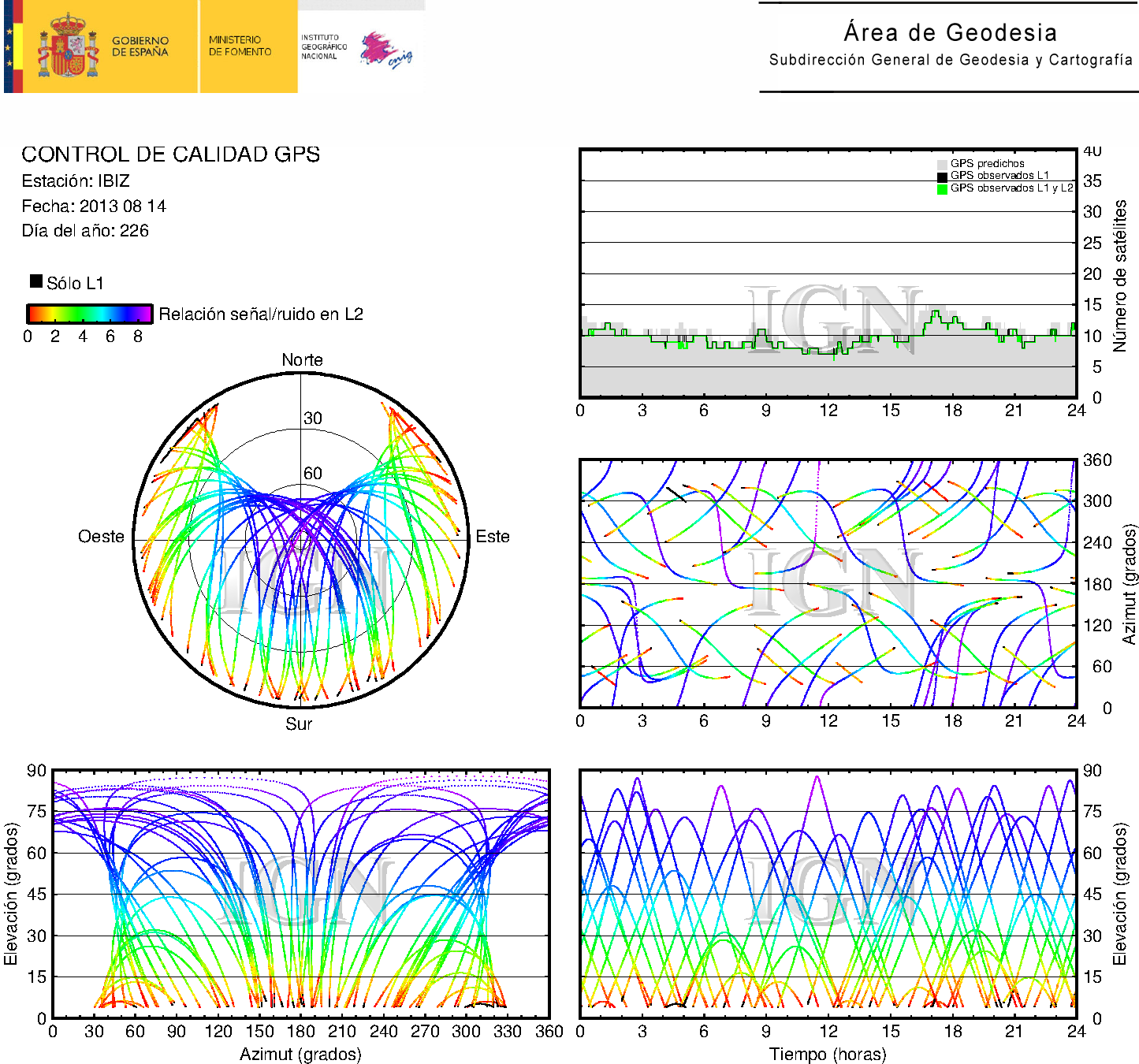The height and width of the screenshot is (1064, 1139).
Task: Select the Ministerio de Fomento banner
Action: 240,47
